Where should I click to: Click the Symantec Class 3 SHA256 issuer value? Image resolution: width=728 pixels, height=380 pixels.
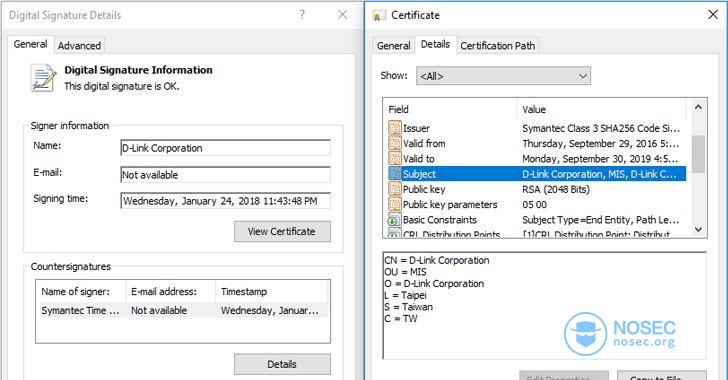coord(601,128)
